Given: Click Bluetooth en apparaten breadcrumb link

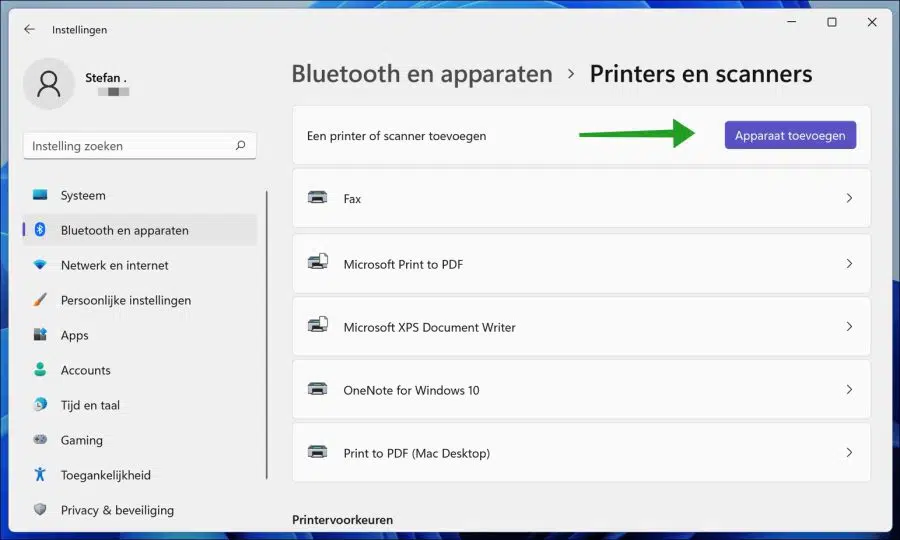Looking at the screenshot, I should (422, 74).
